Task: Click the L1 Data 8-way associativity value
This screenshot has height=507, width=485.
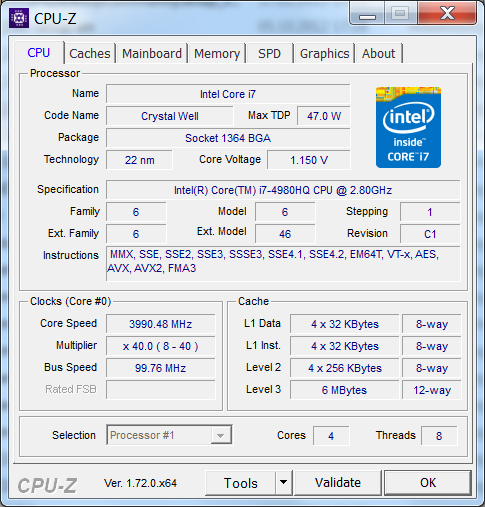Action: (x=432, y=324)
